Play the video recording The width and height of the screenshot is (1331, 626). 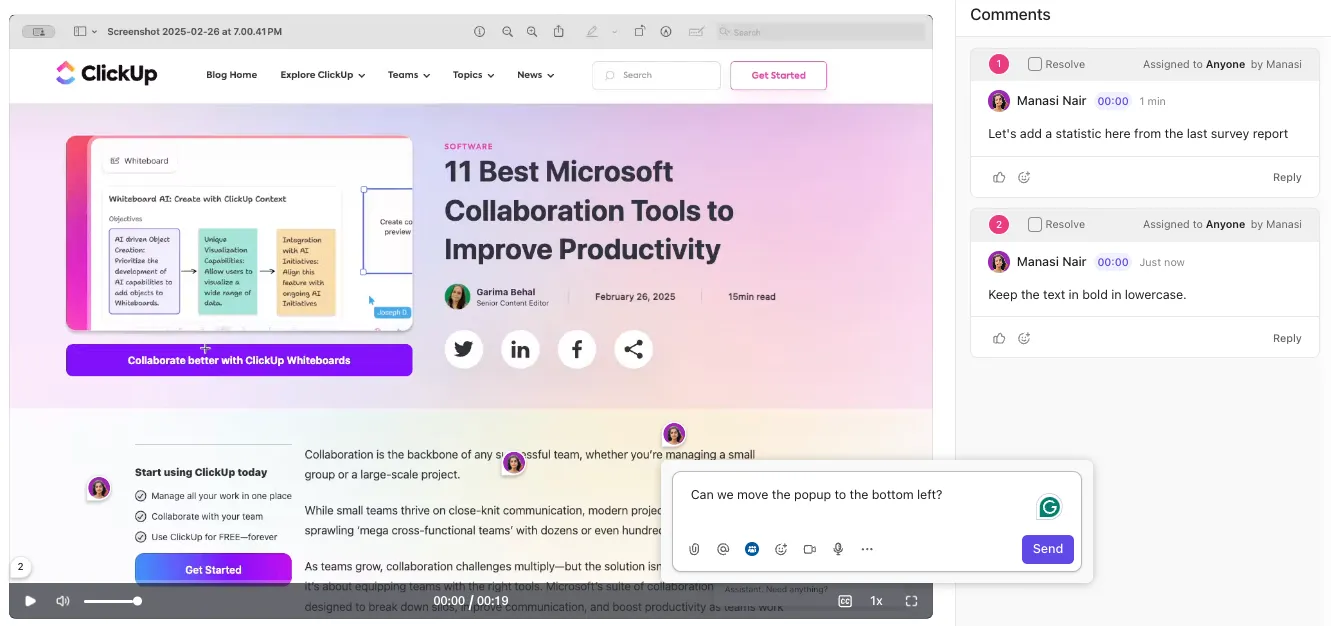click(30, 601)
